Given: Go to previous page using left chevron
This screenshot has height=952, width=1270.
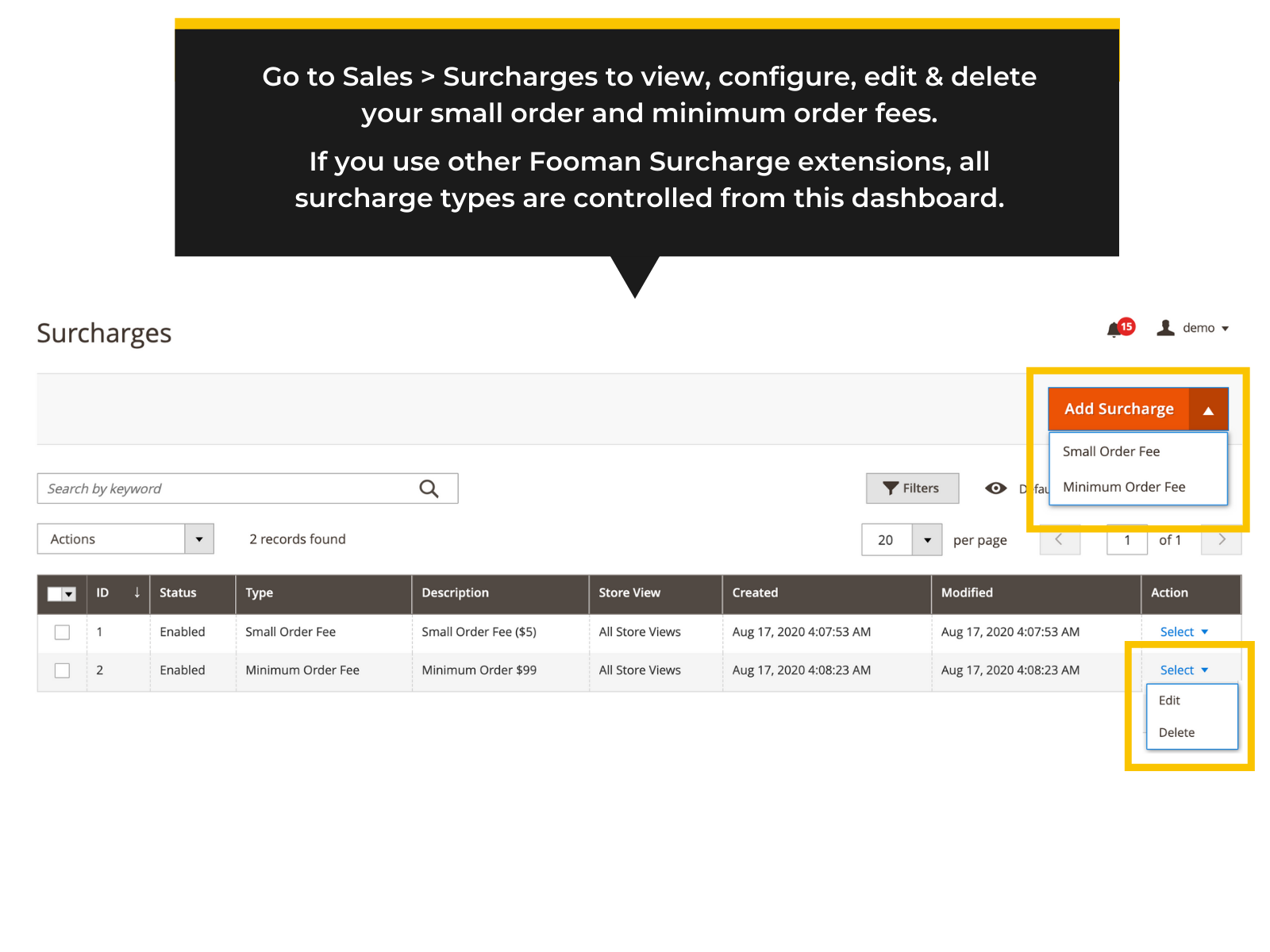Looking at the screenshot, I should tap(1060, 540).
